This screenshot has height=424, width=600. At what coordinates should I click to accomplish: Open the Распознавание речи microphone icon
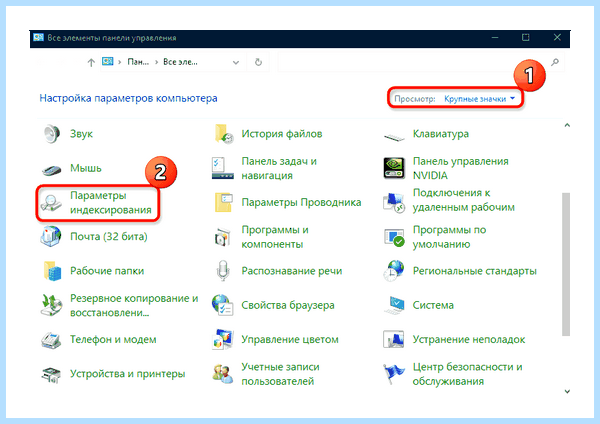223,271
